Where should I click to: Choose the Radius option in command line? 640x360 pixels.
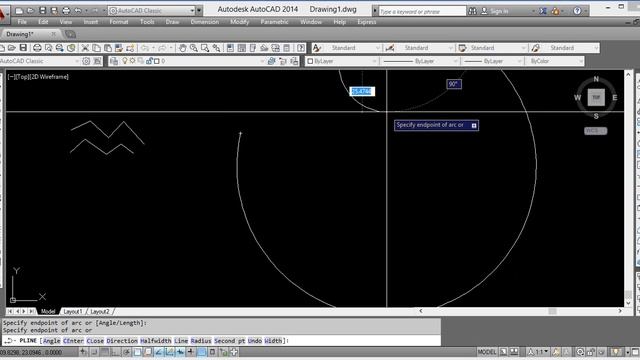click(x=201, y=341)
